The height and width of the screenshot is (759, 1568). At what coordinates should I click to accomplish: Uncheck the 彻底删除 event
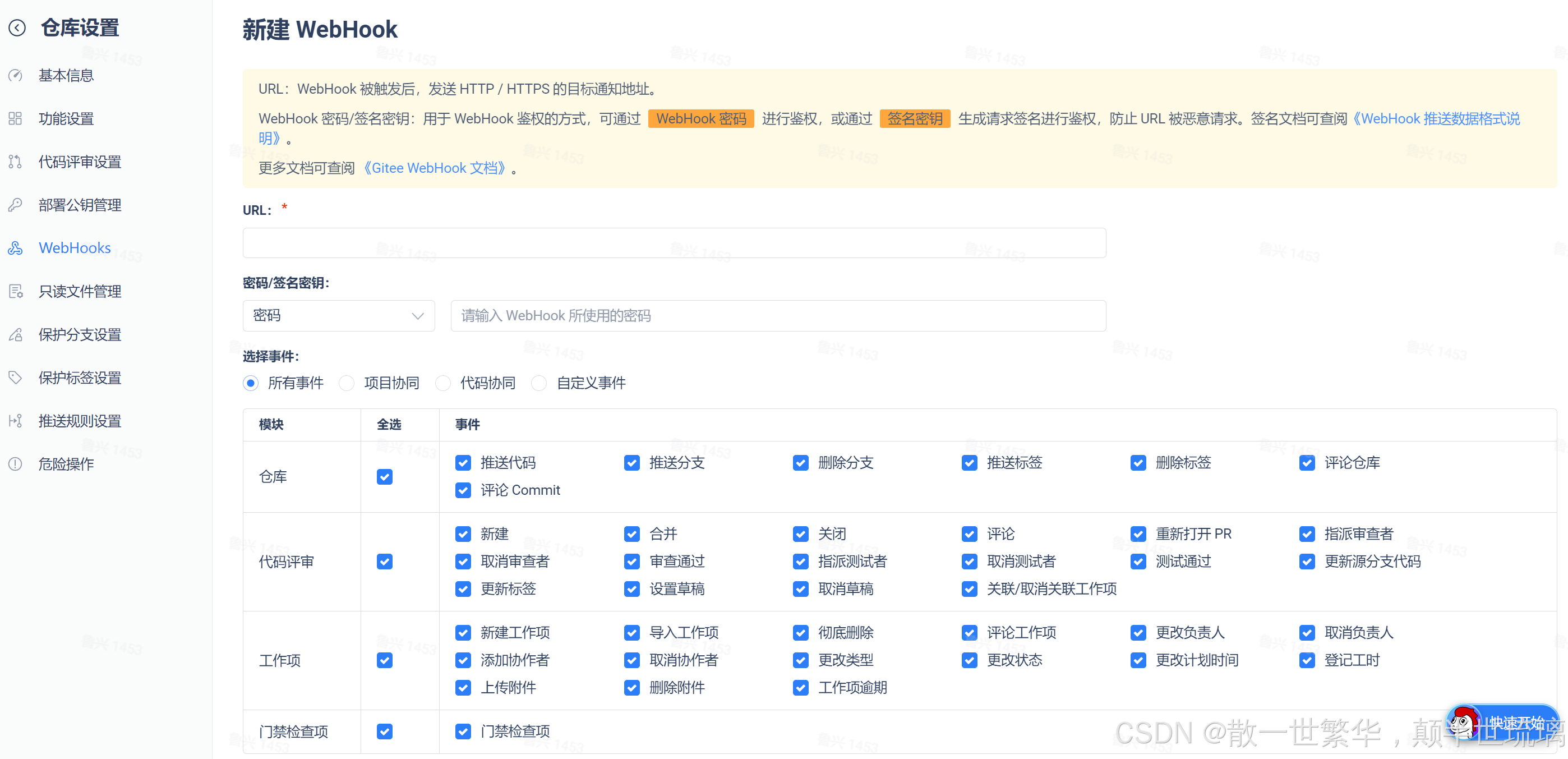(800, 633)
